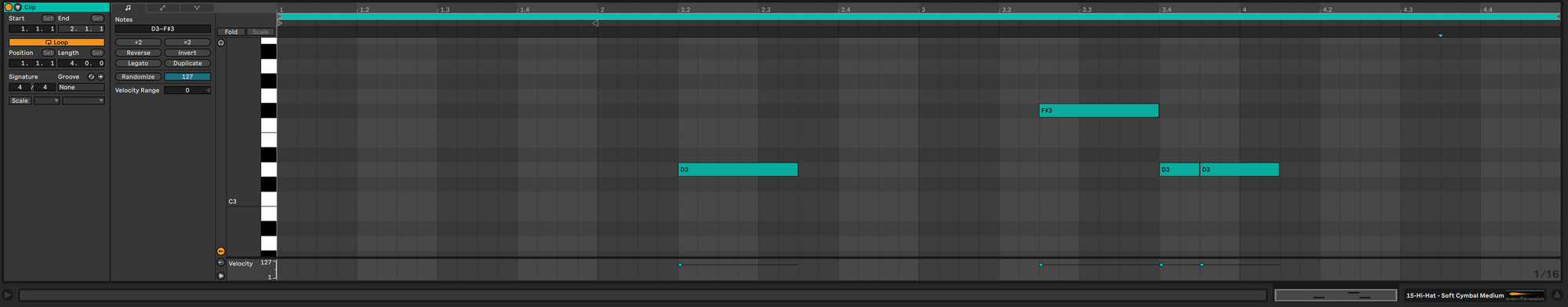Open the MIDI note expression tab icon
This screenshot has height=307, width=1568.
[197, 8]
